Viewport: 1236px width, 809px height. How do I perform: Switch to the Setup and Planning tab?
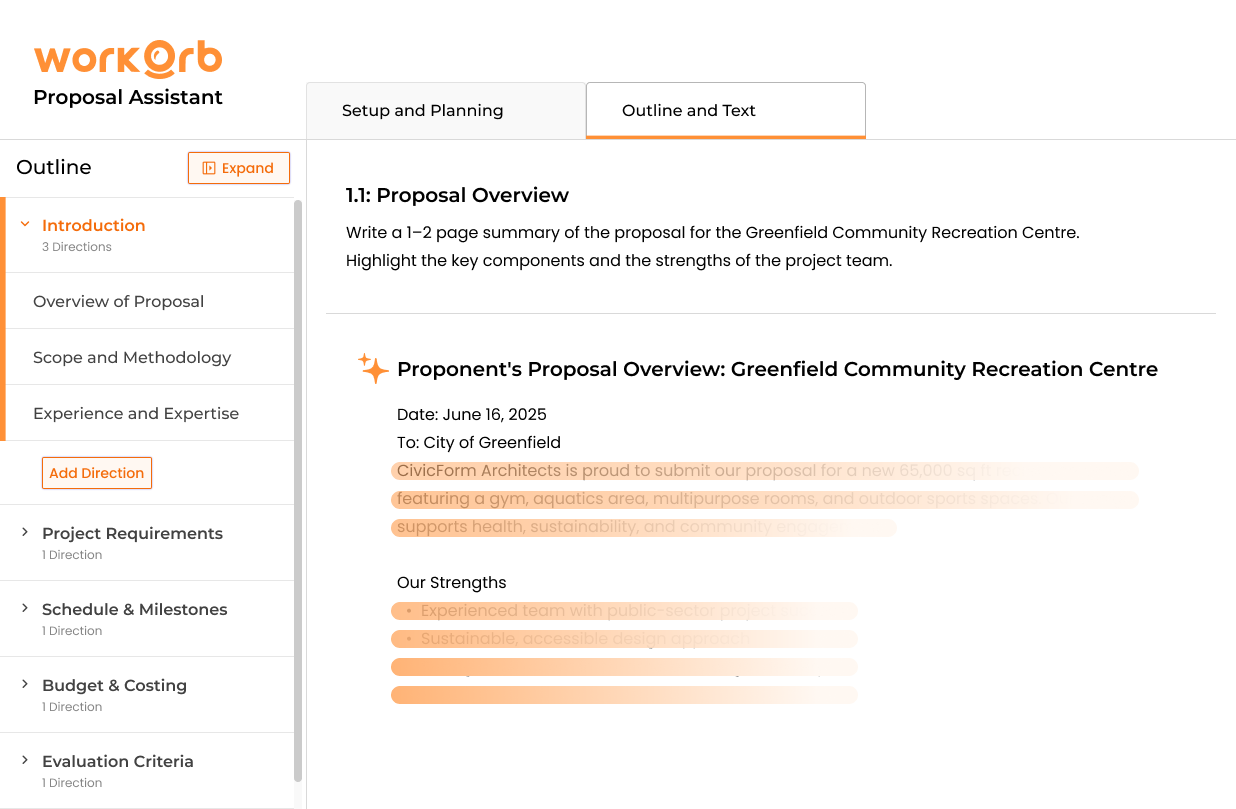(422, 110)
